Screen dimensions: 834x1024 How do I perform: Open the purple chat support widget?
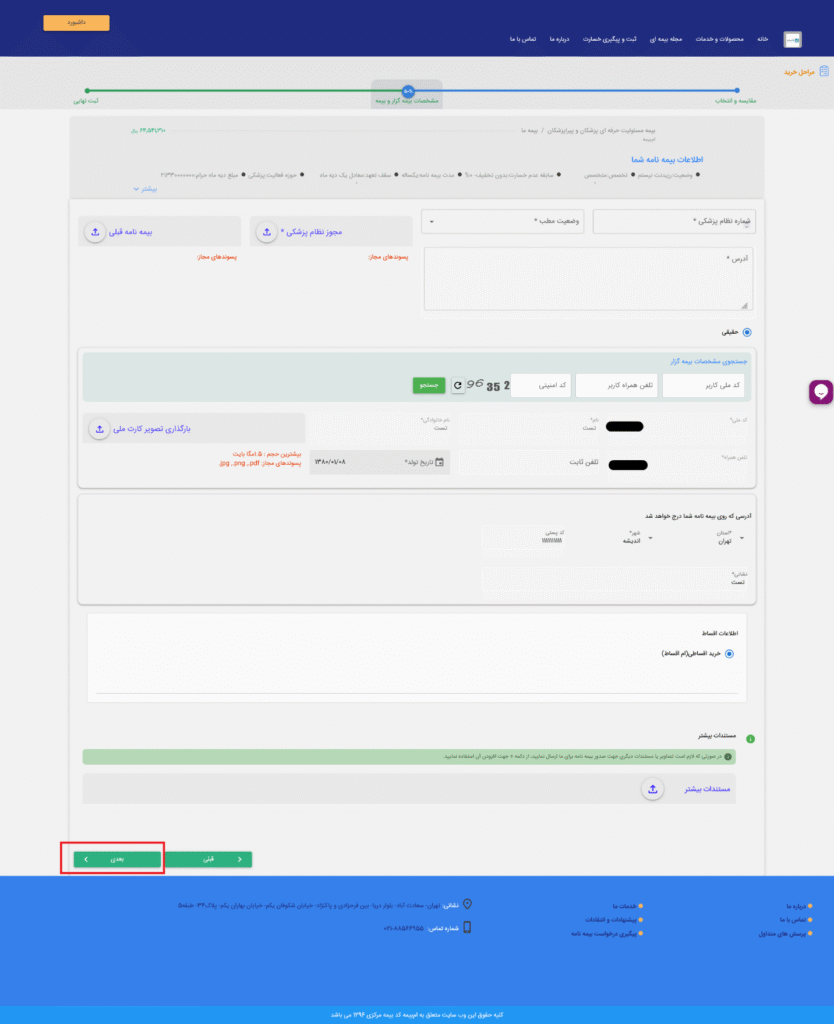tap(820, 392)
